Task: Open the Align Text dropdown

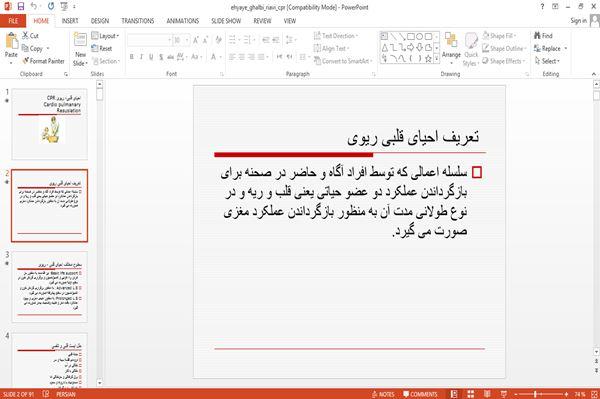Action: coord(331,48)
